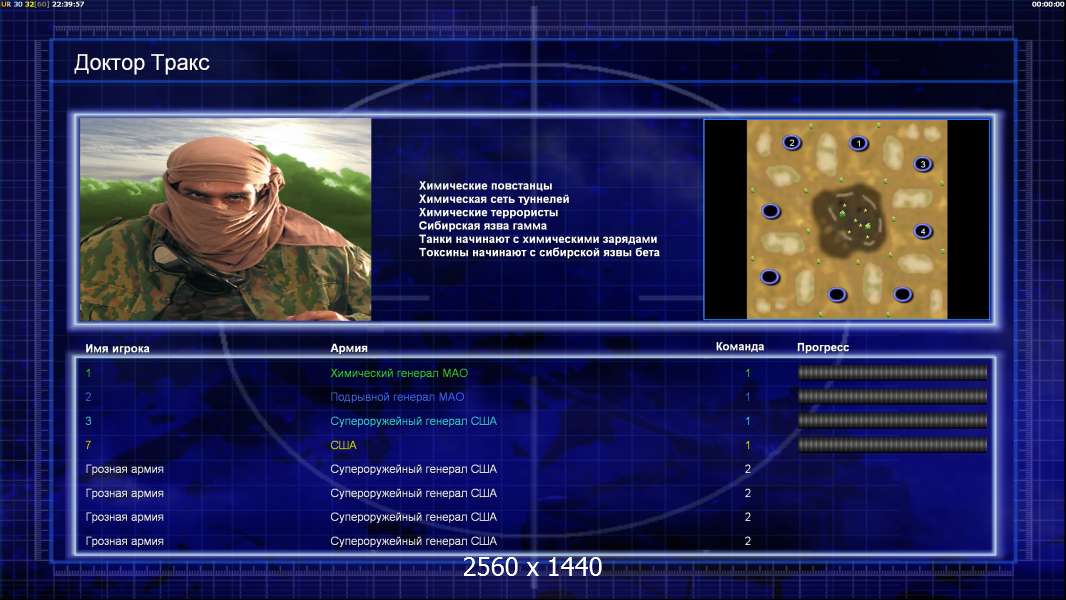Image resolution: width=1066 pixels, height=600 pixels.
Task: Click the yellow США army entry
Action: (x=343, y=445)
